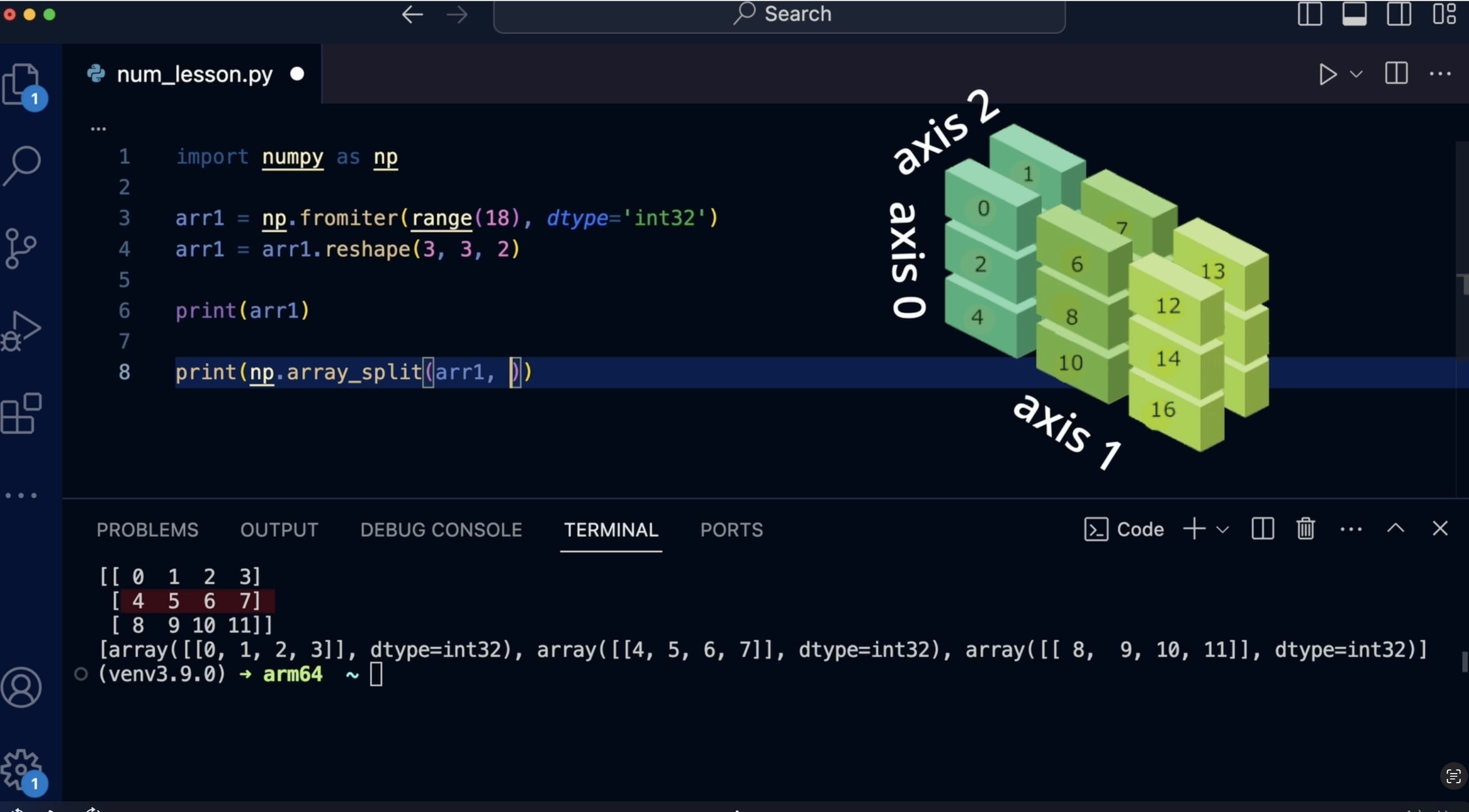Select the Search icon in activity bar
Image resolution: width=1469 pixels, height=812 pixels.
coord(22,165)
